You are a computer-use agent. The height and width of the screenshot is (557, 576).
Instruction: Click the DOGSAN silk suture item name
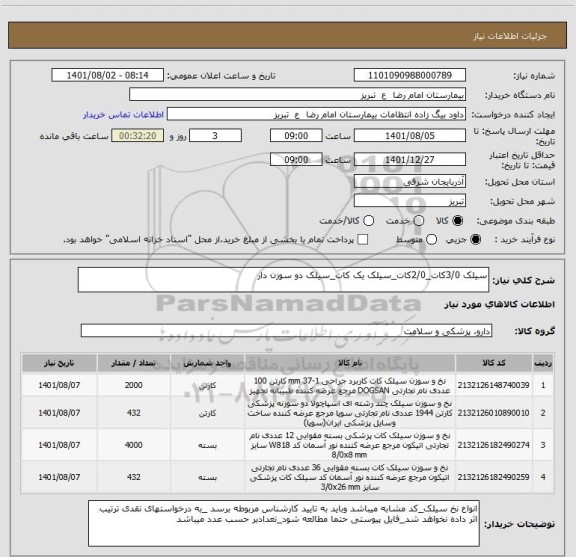coord(350,385)
